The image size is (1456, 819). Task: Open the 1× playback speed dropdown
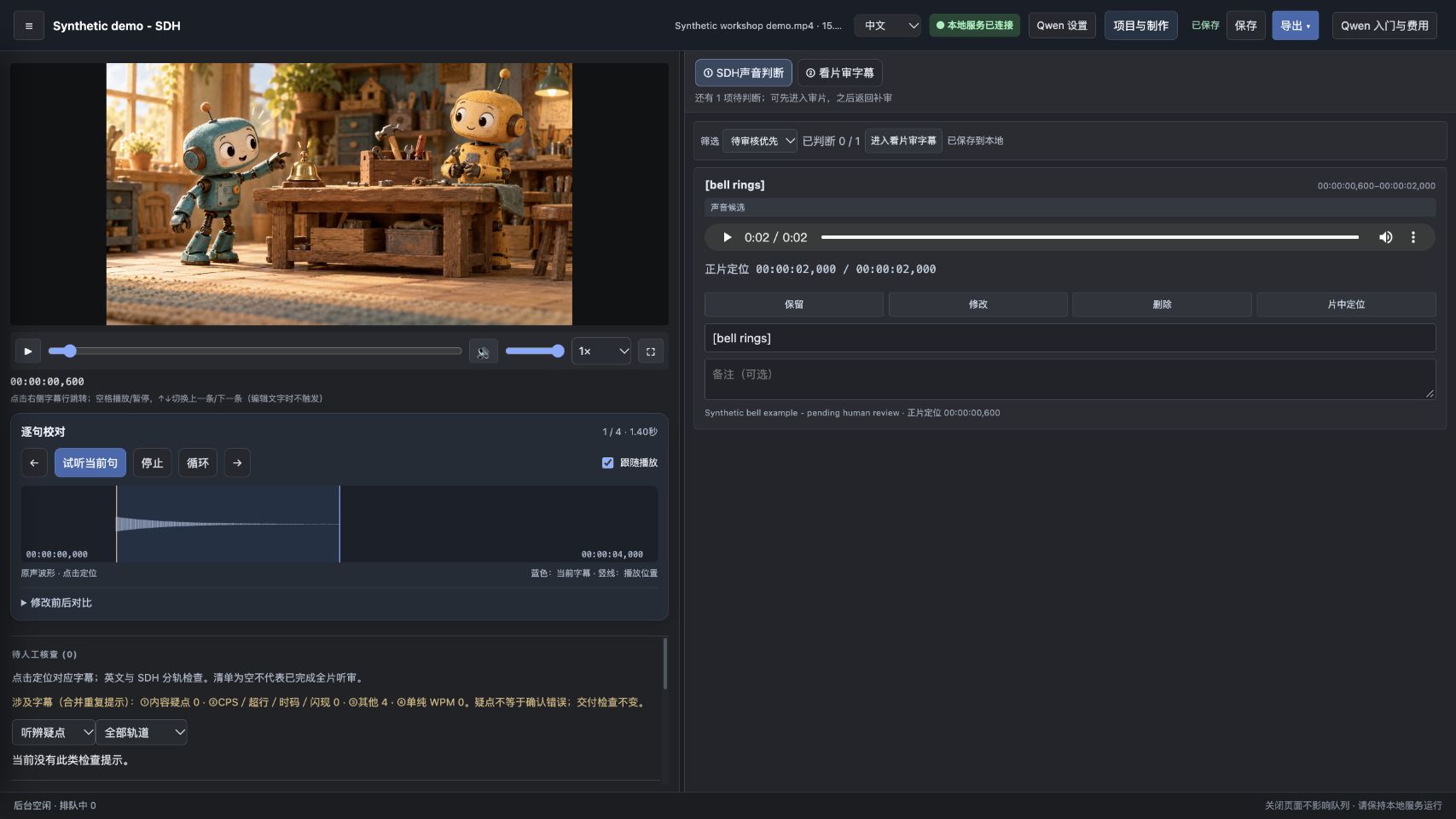click(601, 351)
